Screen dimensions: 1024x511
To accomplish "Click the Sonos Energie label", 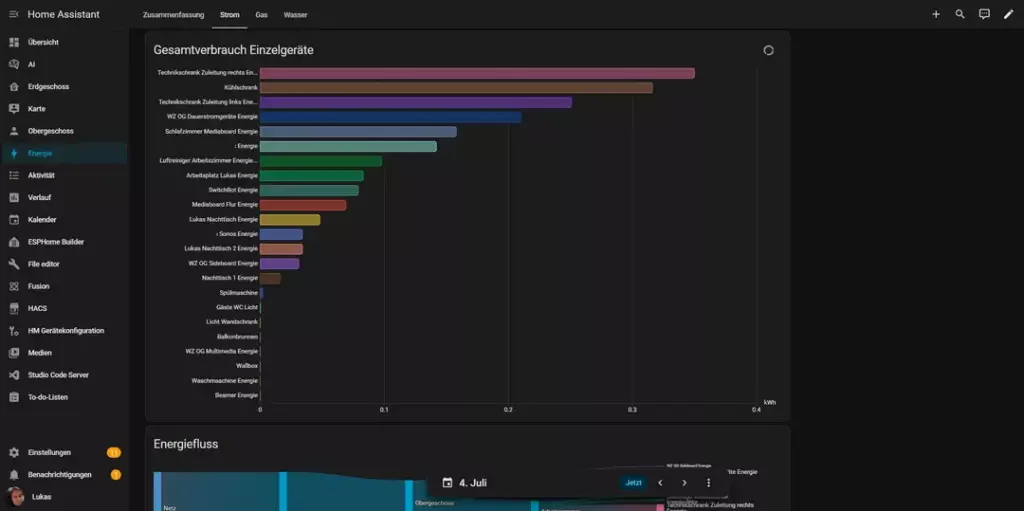I will 239,234.
